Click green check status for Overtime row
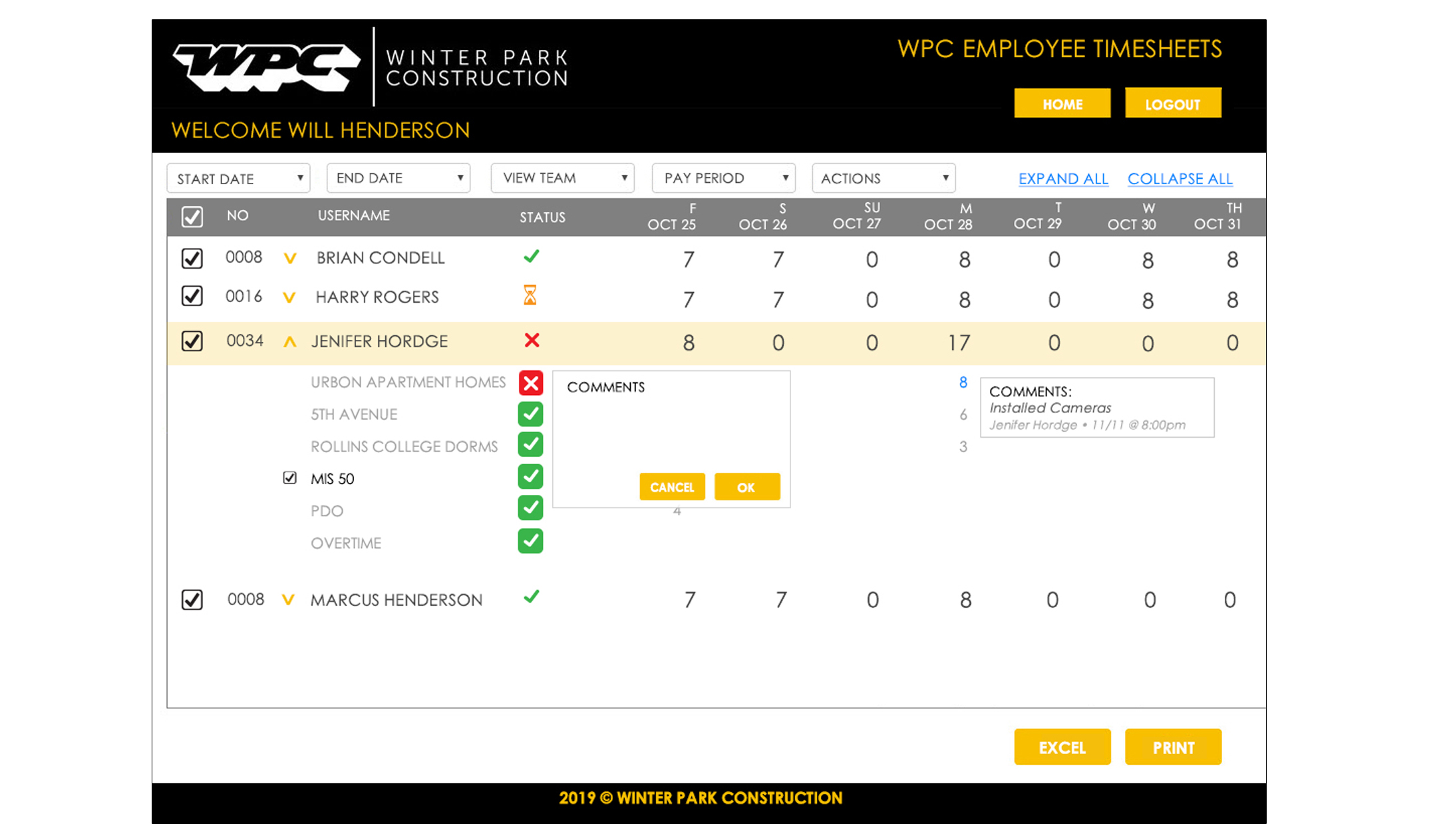Viewport: 1441px width, 840px height. (530, 541)
